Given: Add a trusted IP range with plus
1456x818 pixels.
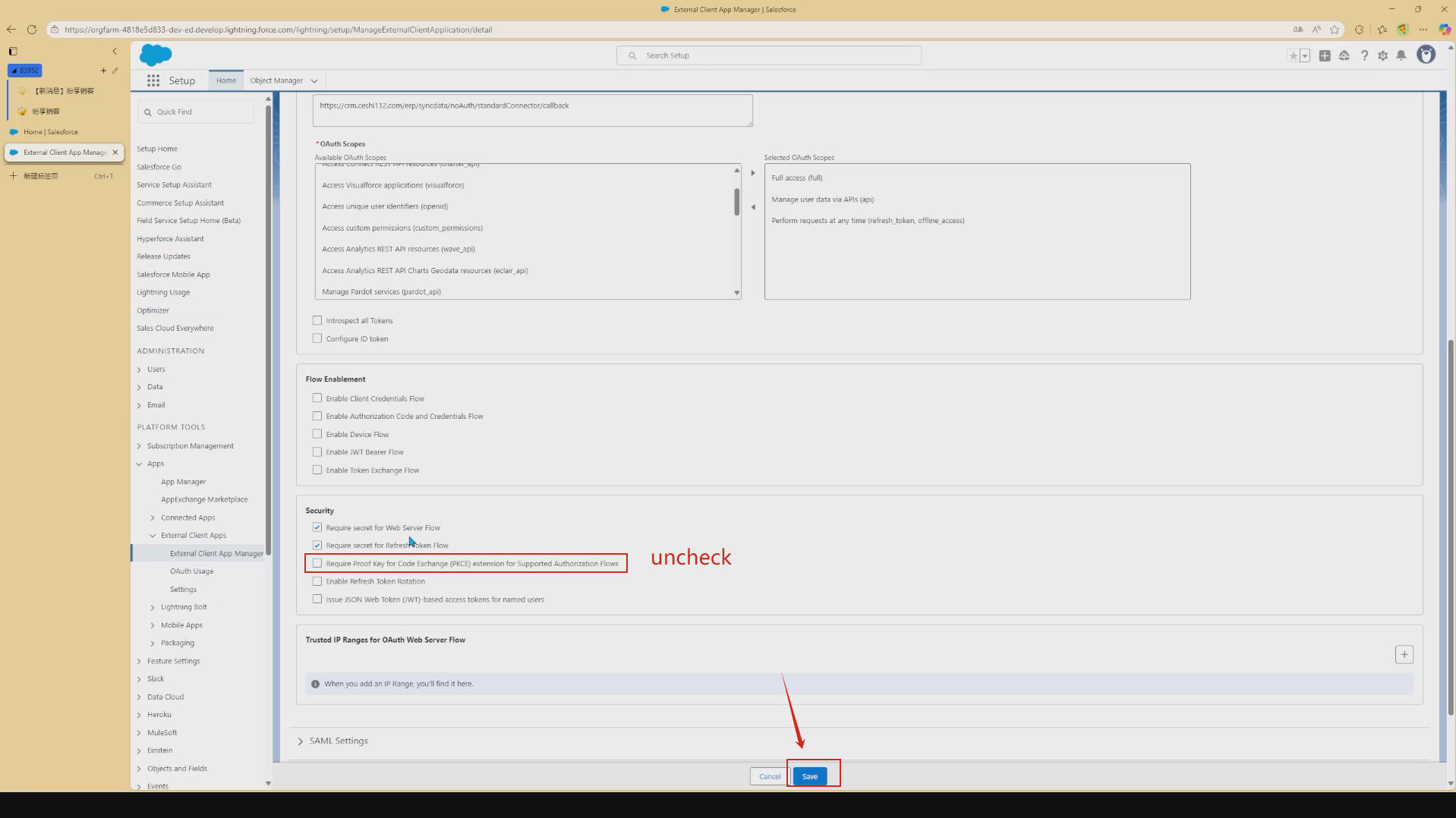Looking at the screenshot, I should [x=1404, y=654].
